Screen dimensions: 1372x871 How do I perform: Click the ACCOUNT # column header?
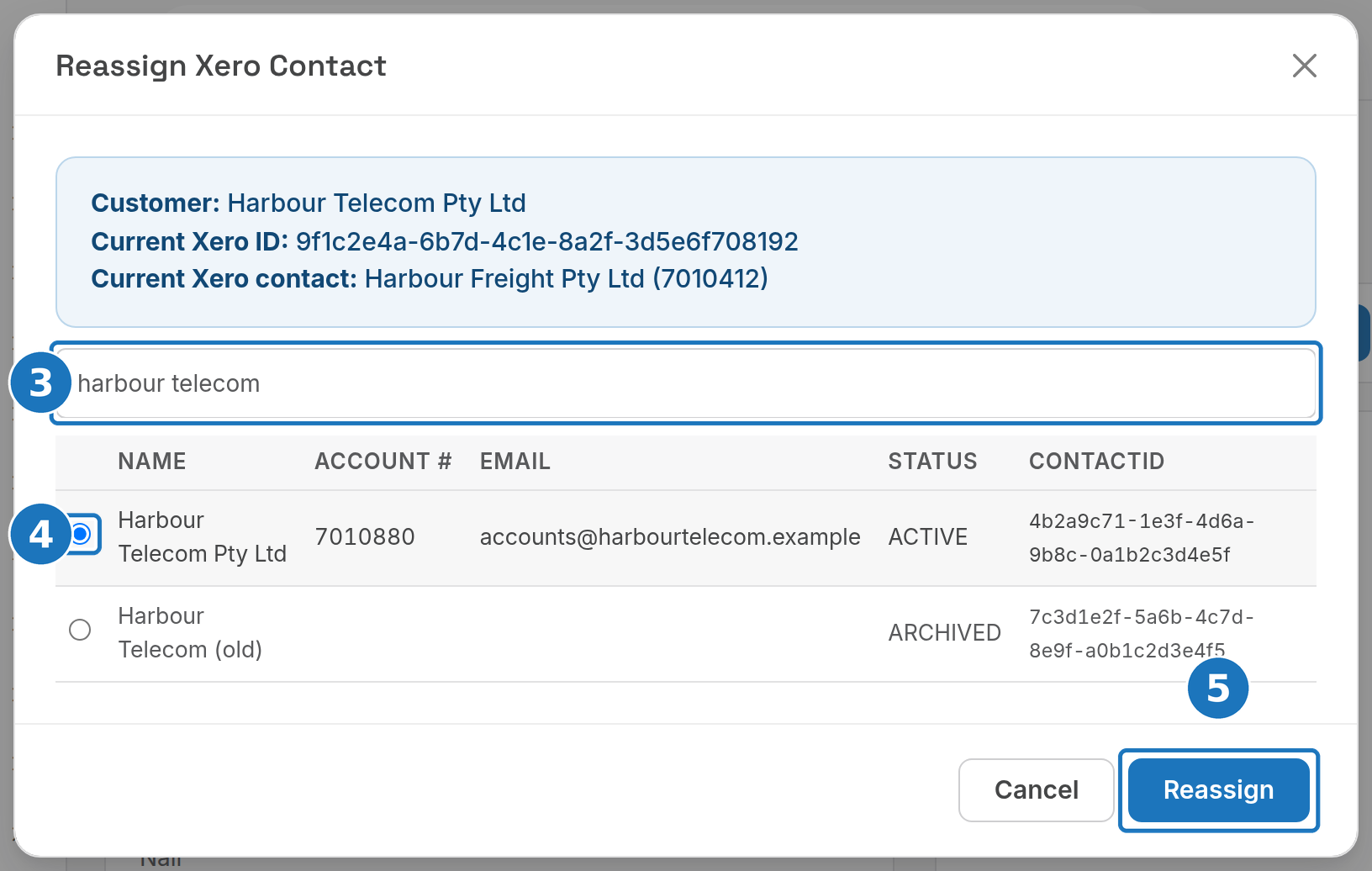383,462
